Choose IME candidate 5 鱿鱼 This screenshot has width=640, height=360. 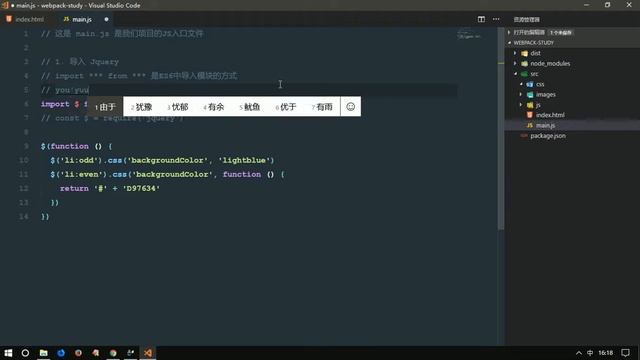coord(250,107)
